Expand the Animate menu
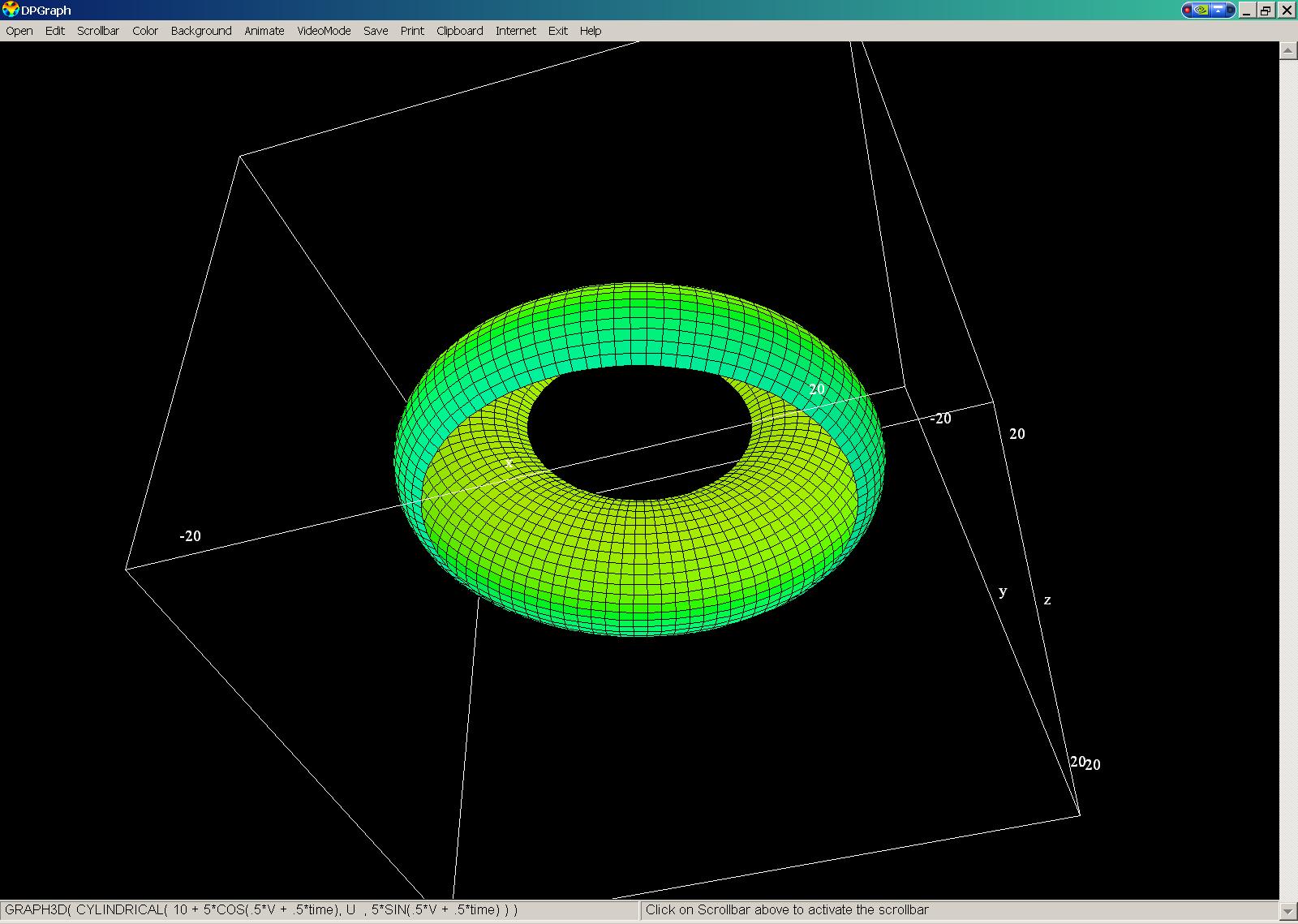 (264, 31)
